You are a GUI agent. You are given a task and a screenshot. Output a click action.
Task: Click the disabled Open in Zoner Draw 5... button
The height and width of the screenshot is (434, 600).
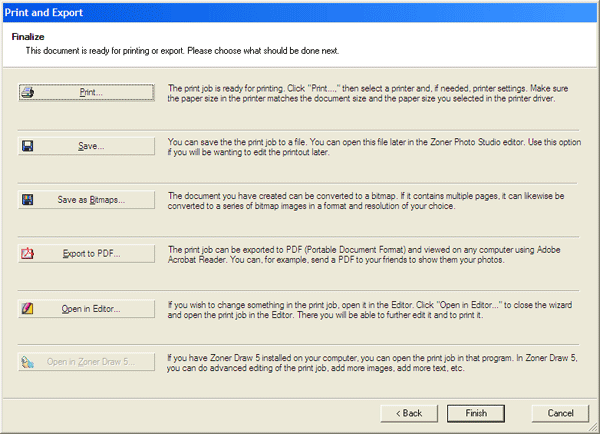pyautogui.click(x=87, y=362)
